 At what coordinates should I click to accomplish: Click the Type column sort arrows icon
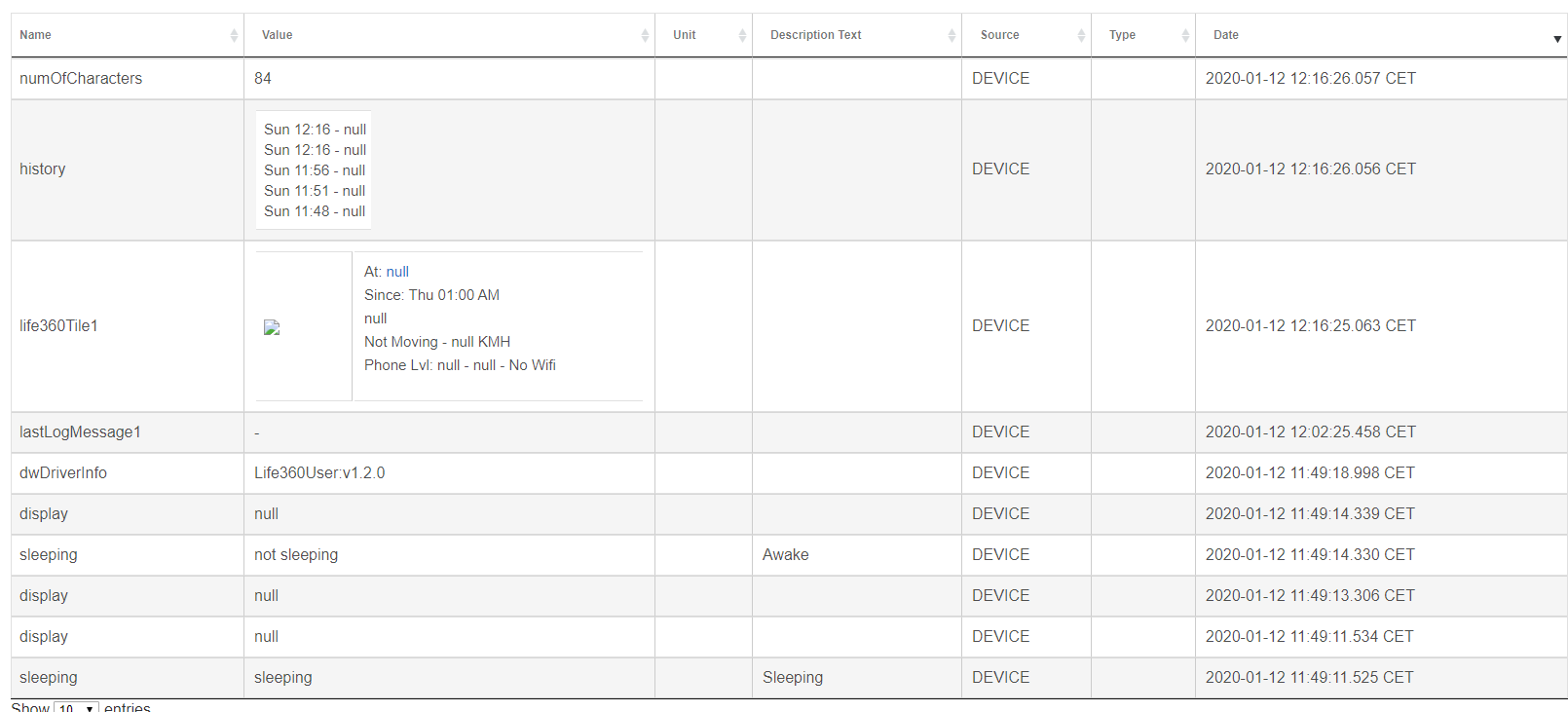point(1185,35)
